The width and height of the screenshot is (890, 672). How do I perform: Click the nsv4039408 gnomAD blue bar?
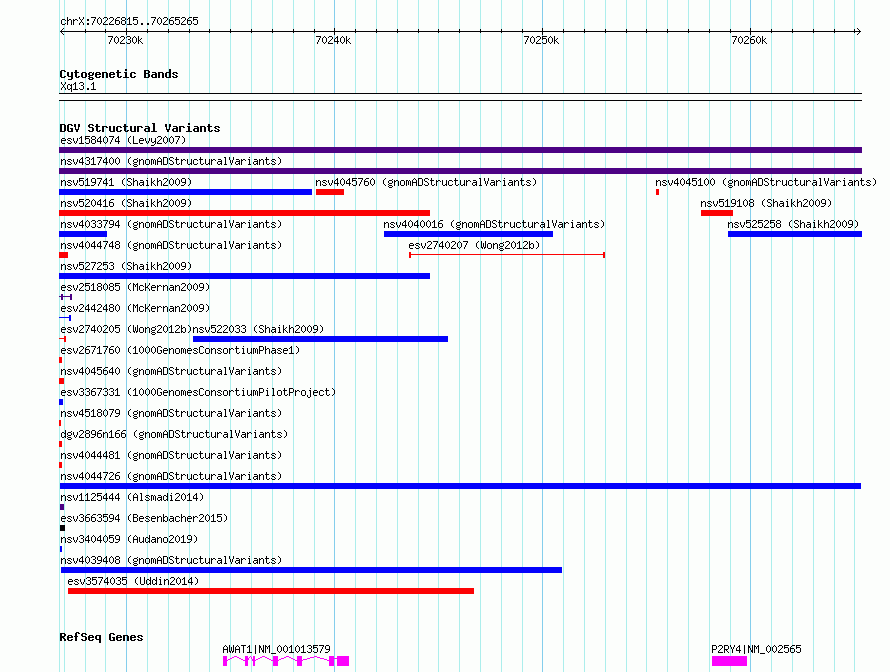(311, 570)
